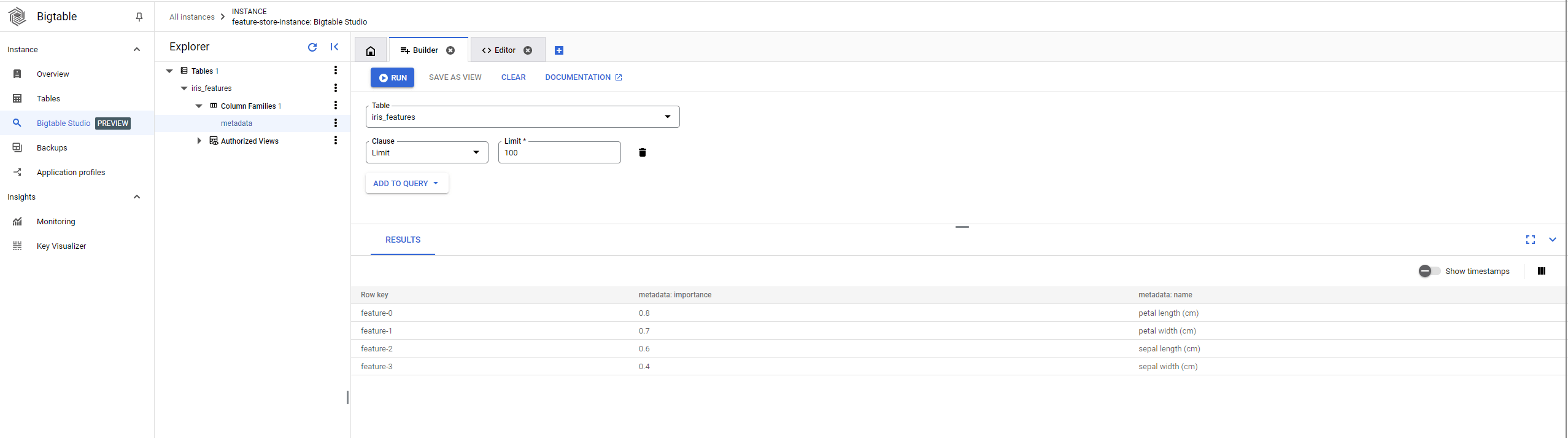Collapse the results pane chevron
This screenshot has height=438, width=1568.
(1553, 240)
